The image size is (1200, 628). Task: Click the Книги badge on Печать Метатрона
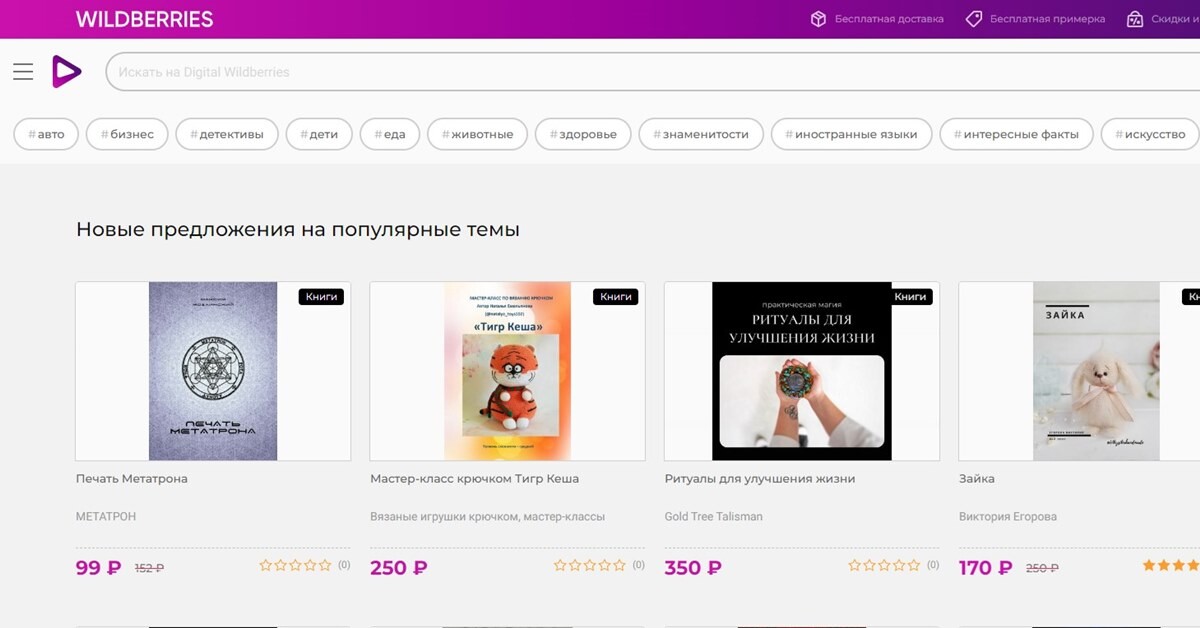(x=321, y=296)
